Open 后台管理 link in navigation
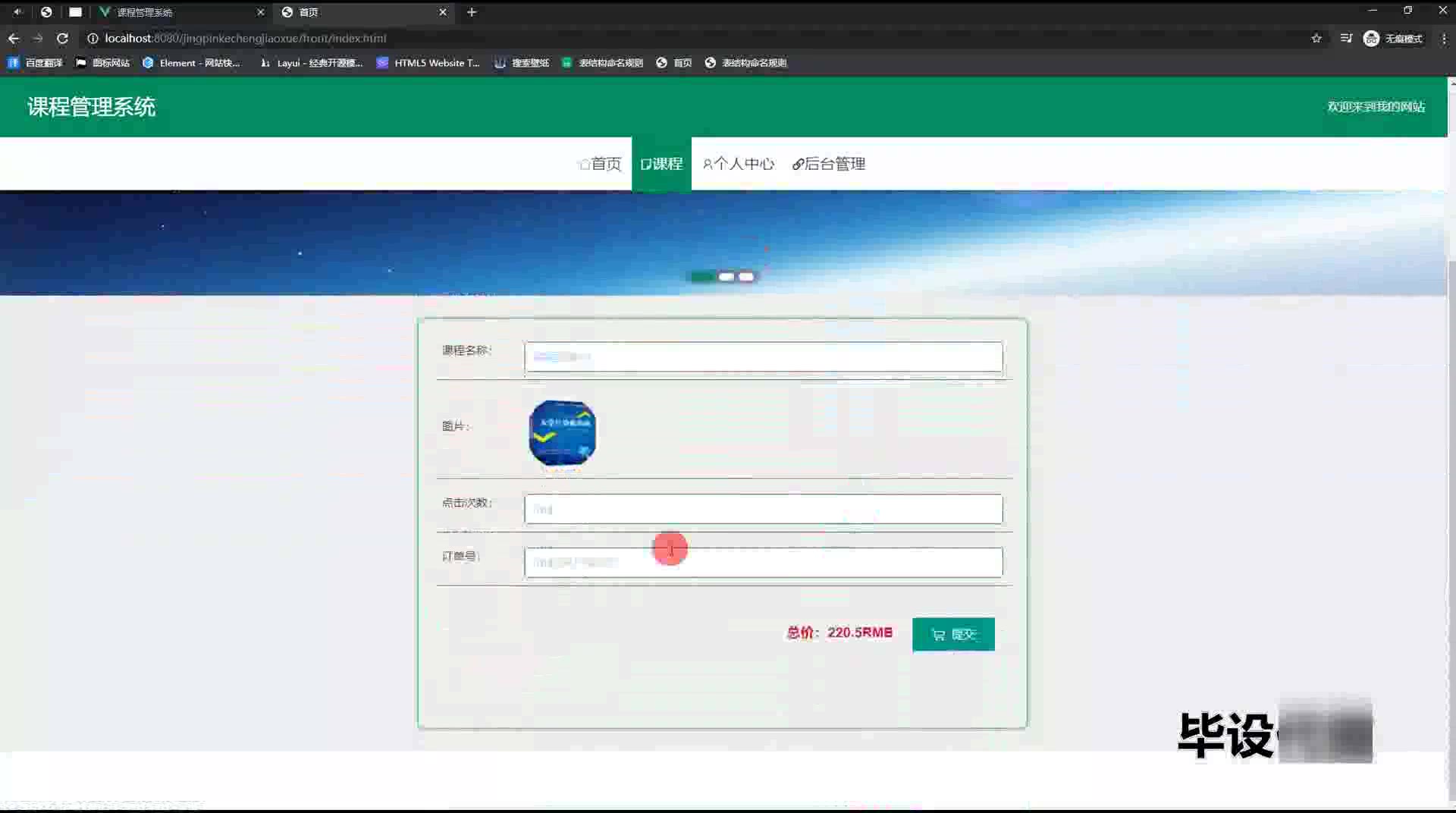 coord(829,164)
